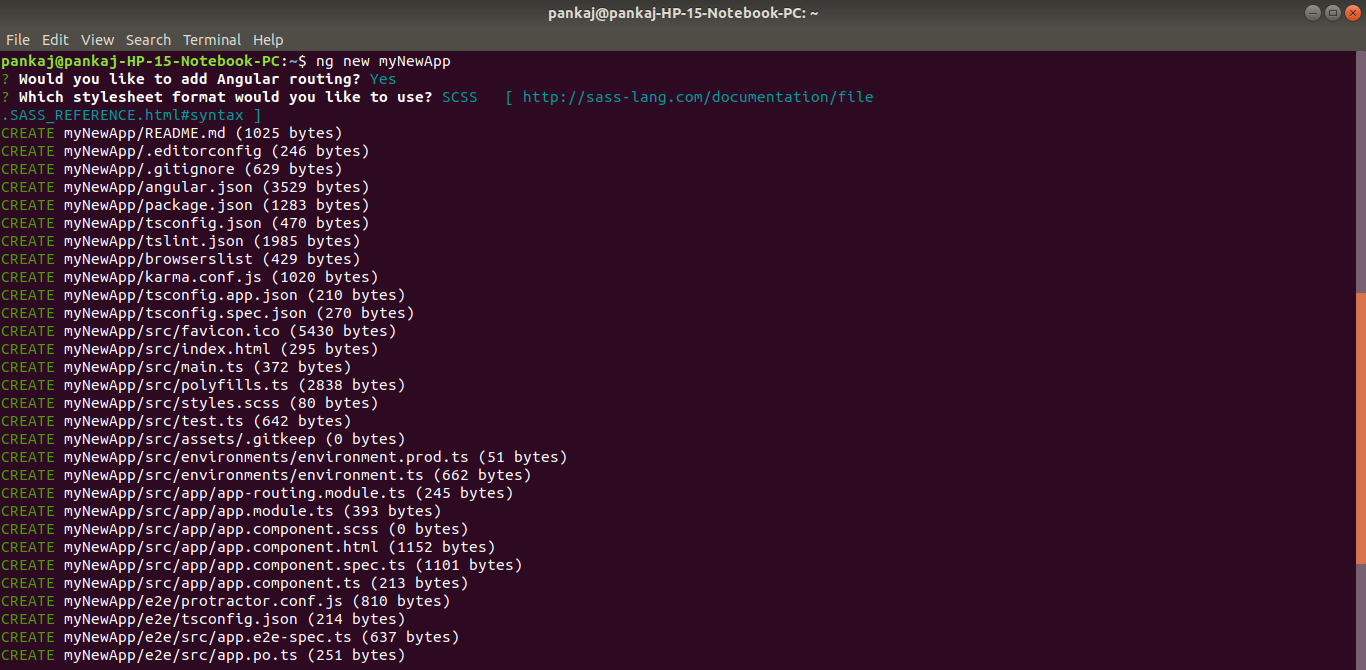Click the myNewApp/src/styles.scss line

189,403
